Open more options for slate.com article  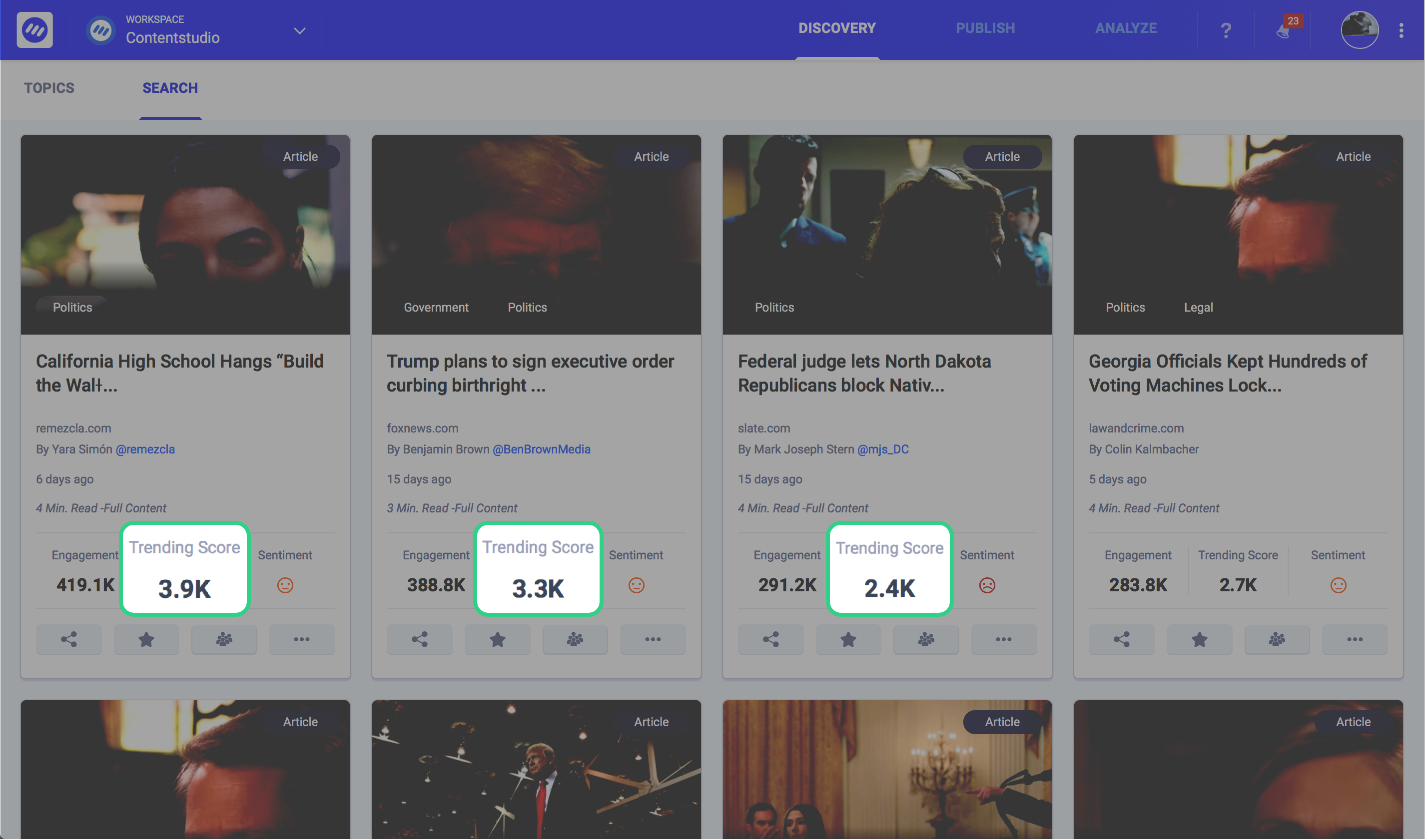tap(1004, 640)
